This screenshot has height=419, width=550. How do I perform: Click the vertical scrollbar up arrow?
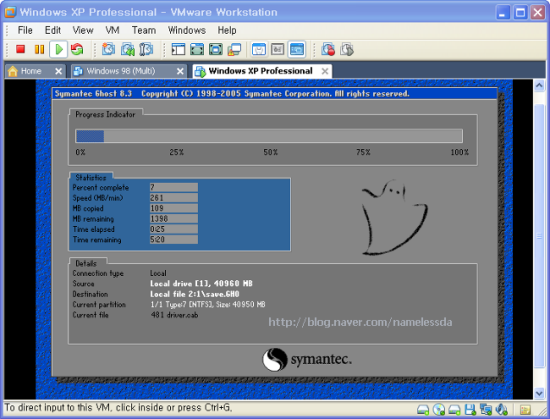click(539, 85)
